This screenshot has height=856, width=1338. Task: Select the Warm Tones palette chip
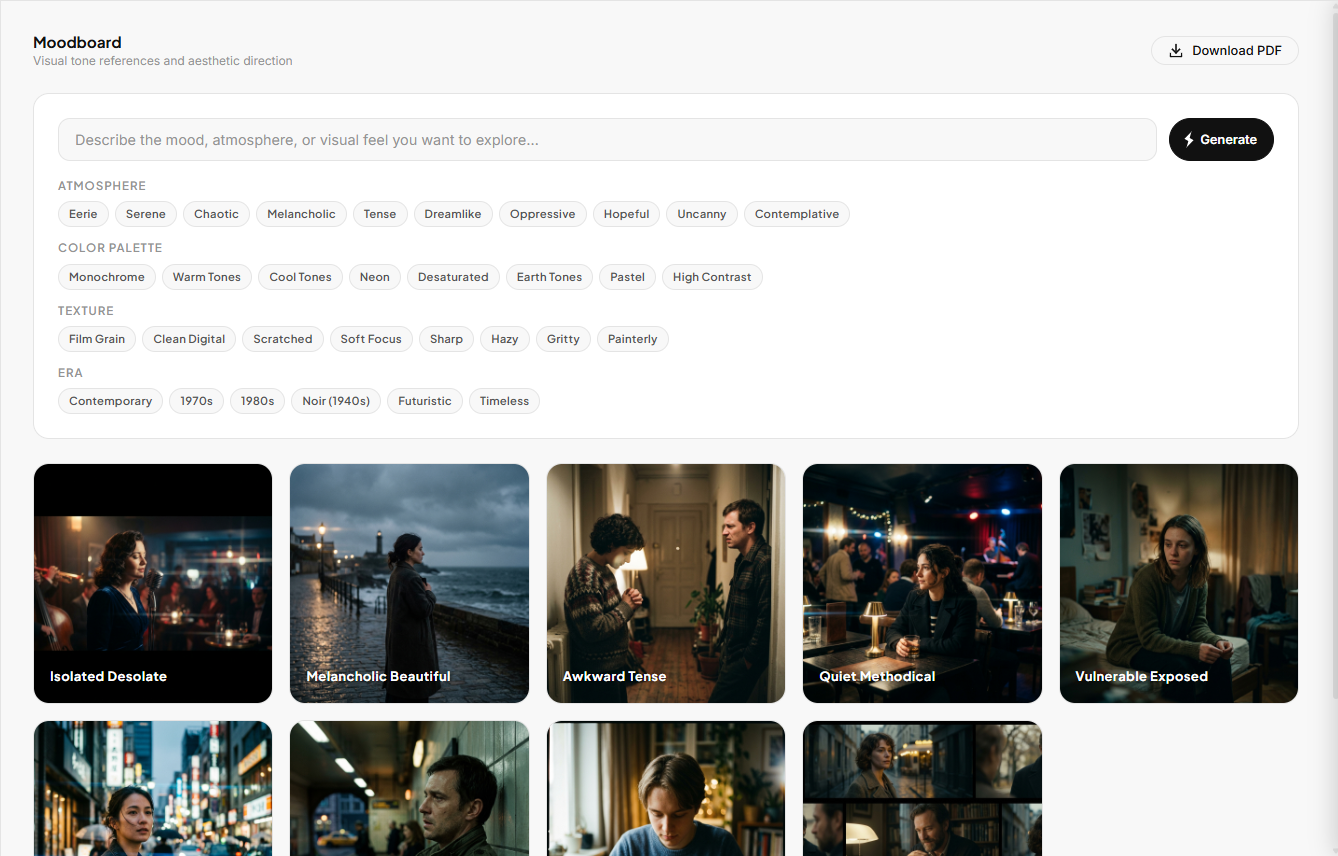point(207,277)
